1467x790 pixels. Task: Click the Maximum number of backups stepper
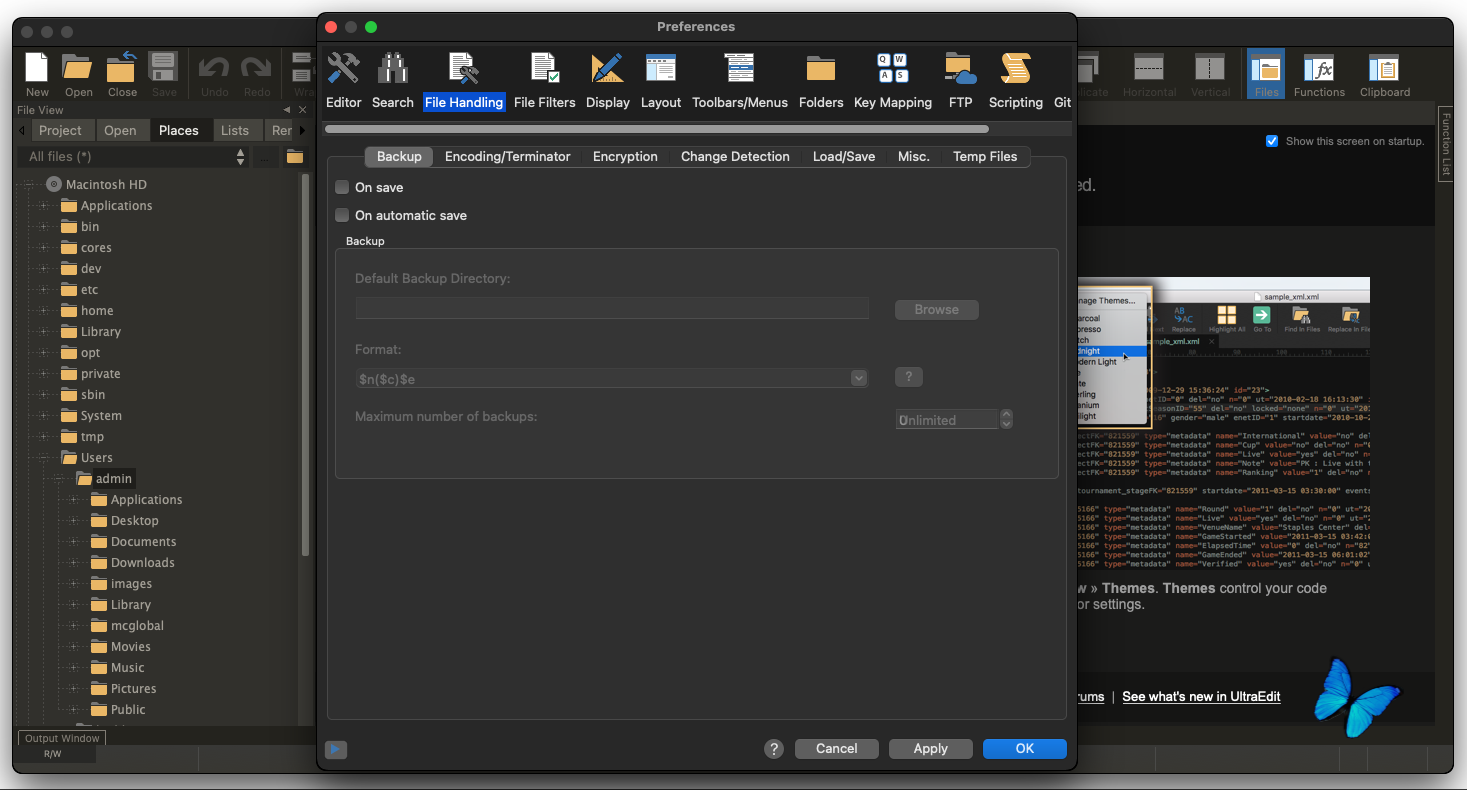pos(1006,420)
